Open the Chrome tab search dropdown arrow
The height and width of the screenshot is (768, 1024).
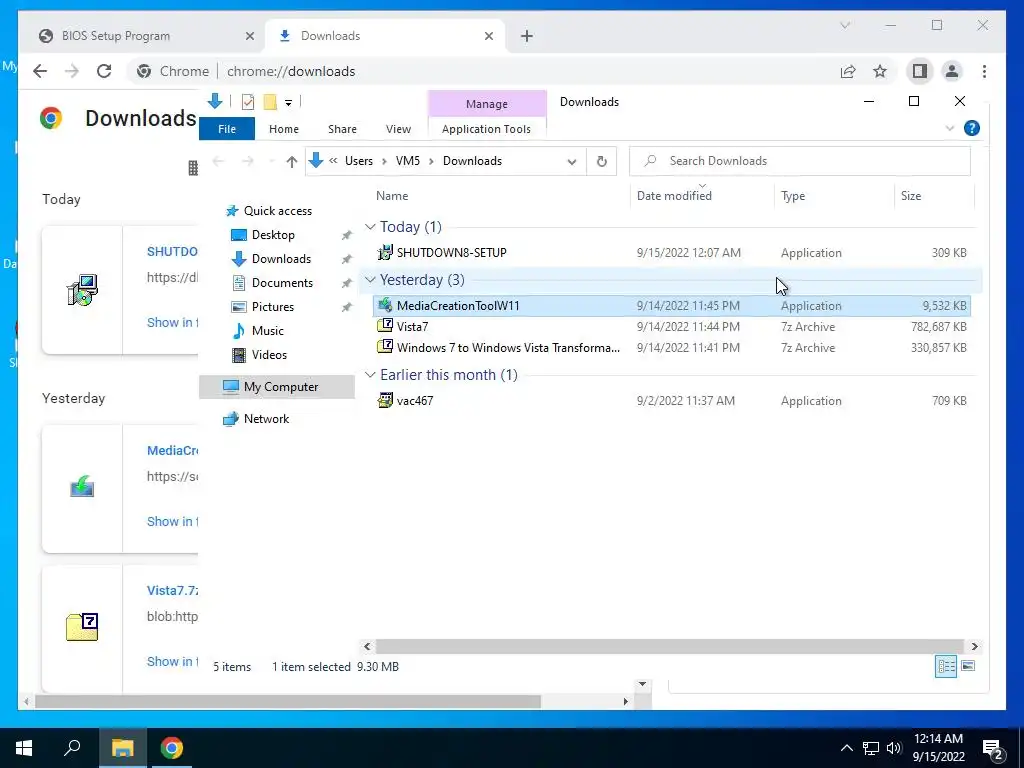coord(844,25)
